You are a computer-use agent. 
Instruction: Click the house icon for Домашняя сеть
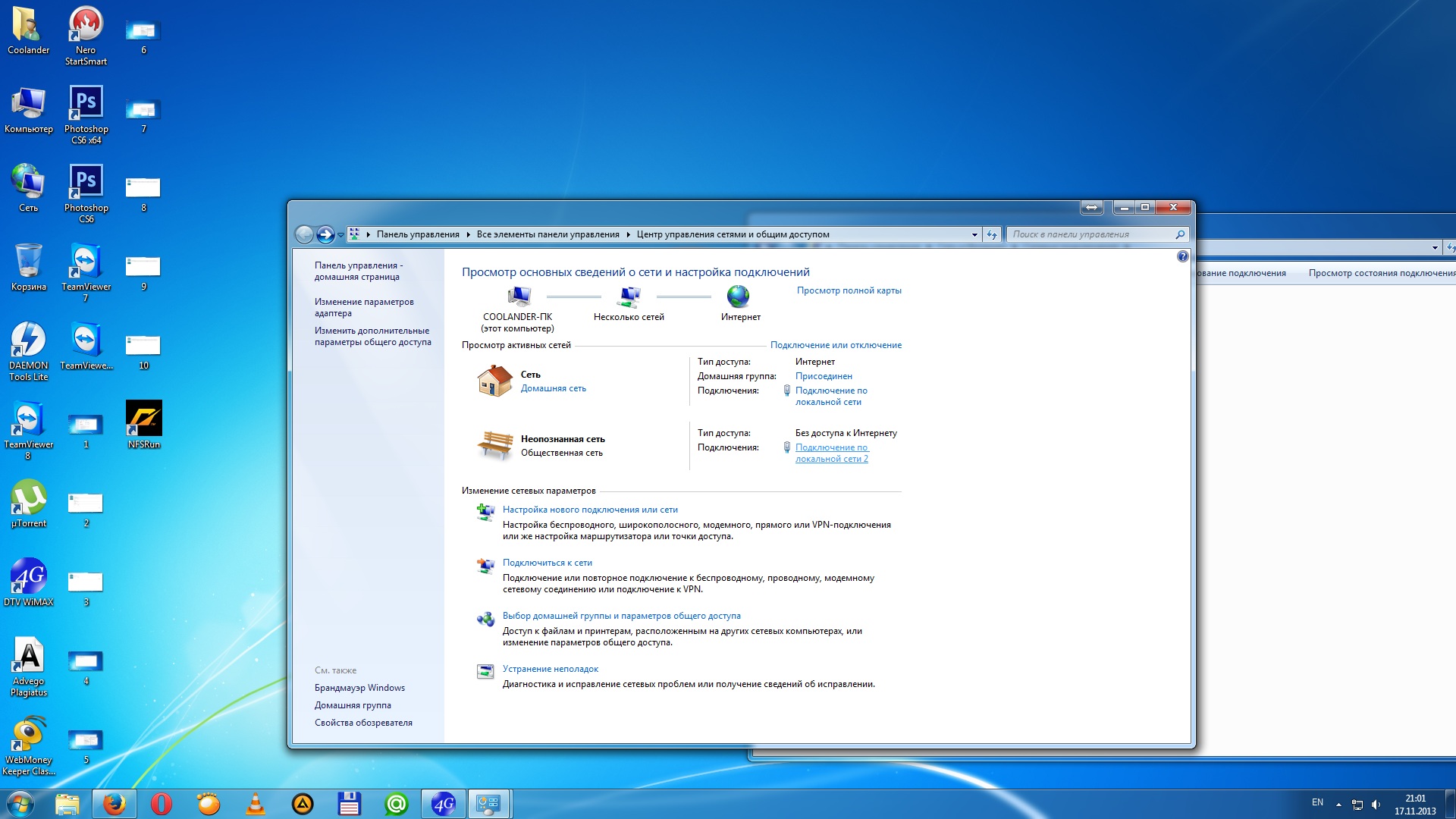point(494,381)
